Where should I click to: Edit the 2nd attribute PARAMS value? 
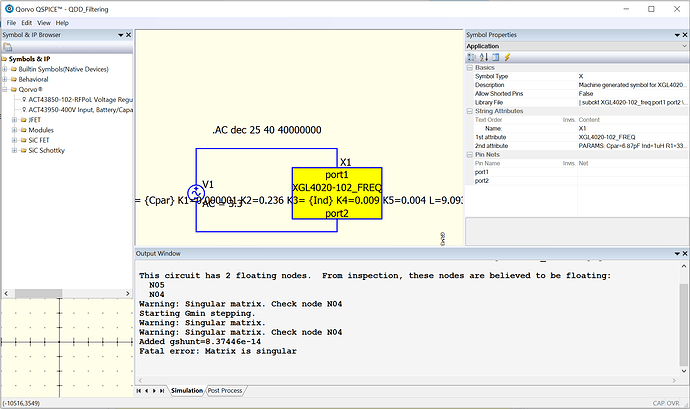click(632, 146)
